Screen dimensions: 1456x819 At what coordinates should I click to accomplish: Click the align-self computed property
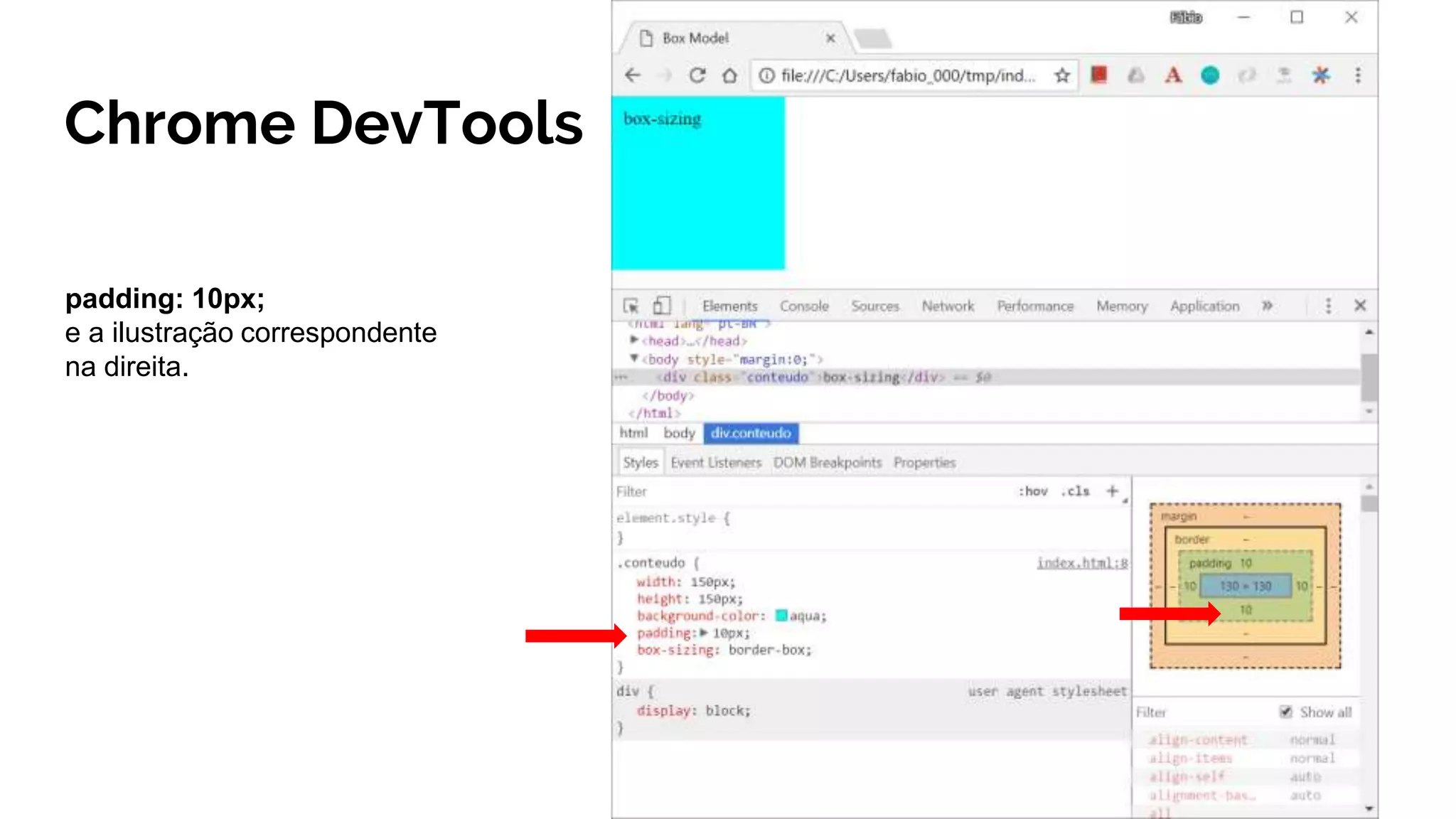tap(1187, 777)
